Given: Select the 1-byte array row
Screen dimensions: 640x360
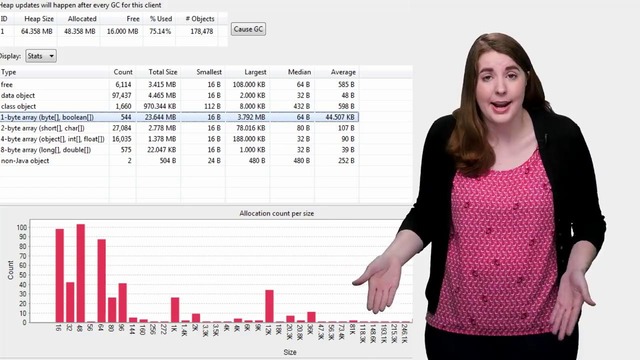Looking at the screenshot, I should point(180,117).
